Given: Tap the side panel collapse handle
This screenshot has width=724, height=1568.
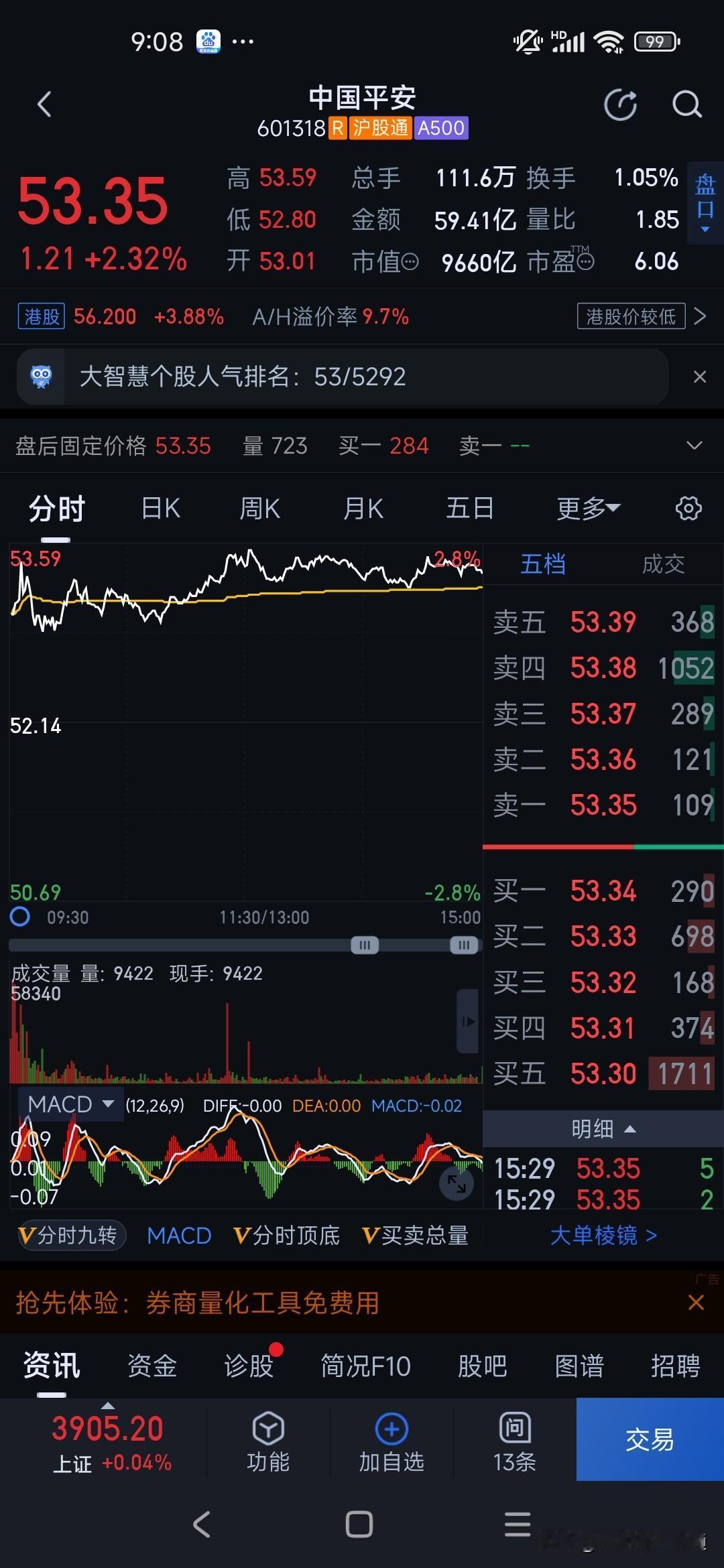Looking at the screenshot, I should [x=468, y=1022].
